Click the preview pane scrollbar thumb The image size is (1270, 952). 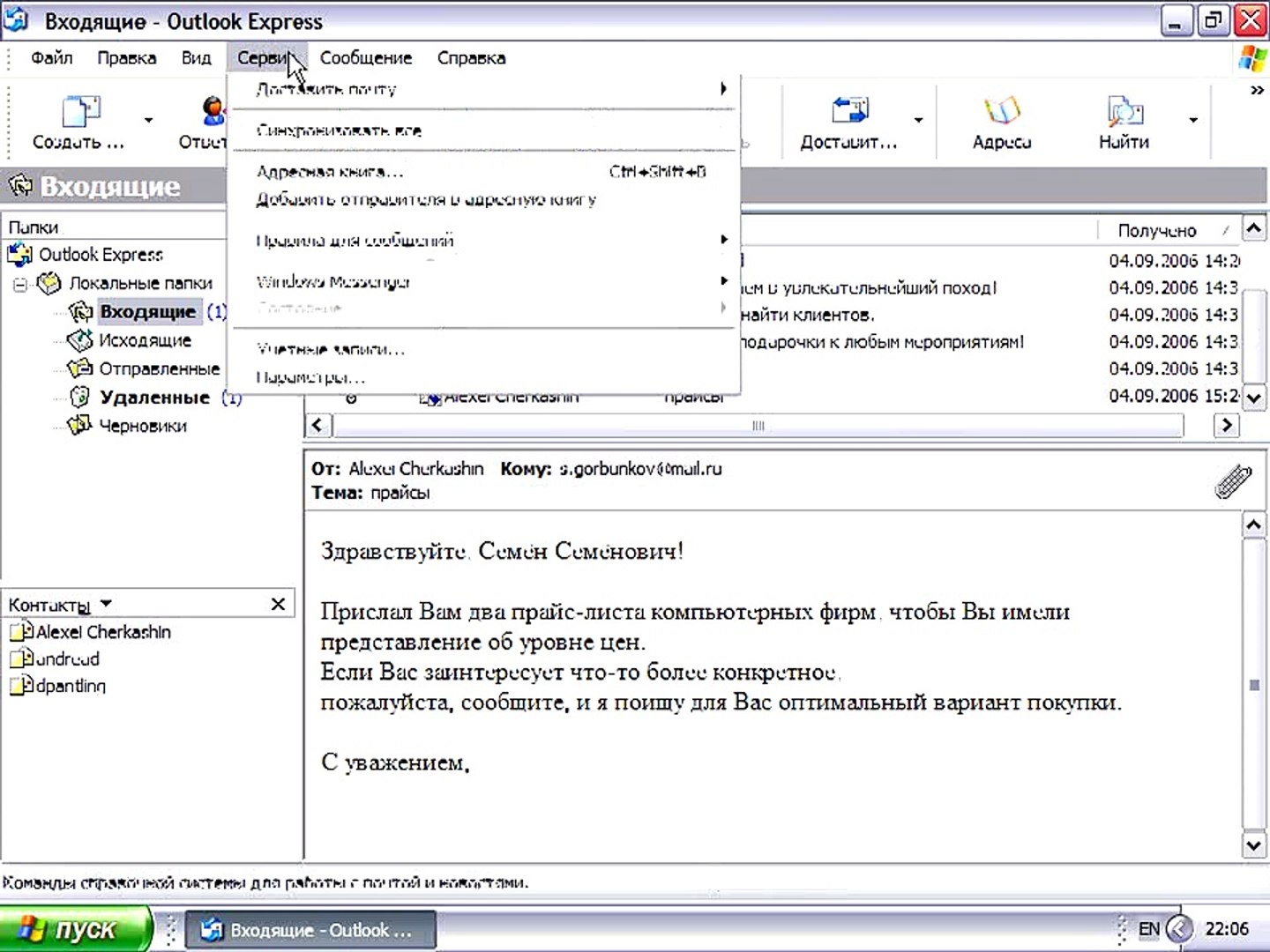tap(1254, 685)
